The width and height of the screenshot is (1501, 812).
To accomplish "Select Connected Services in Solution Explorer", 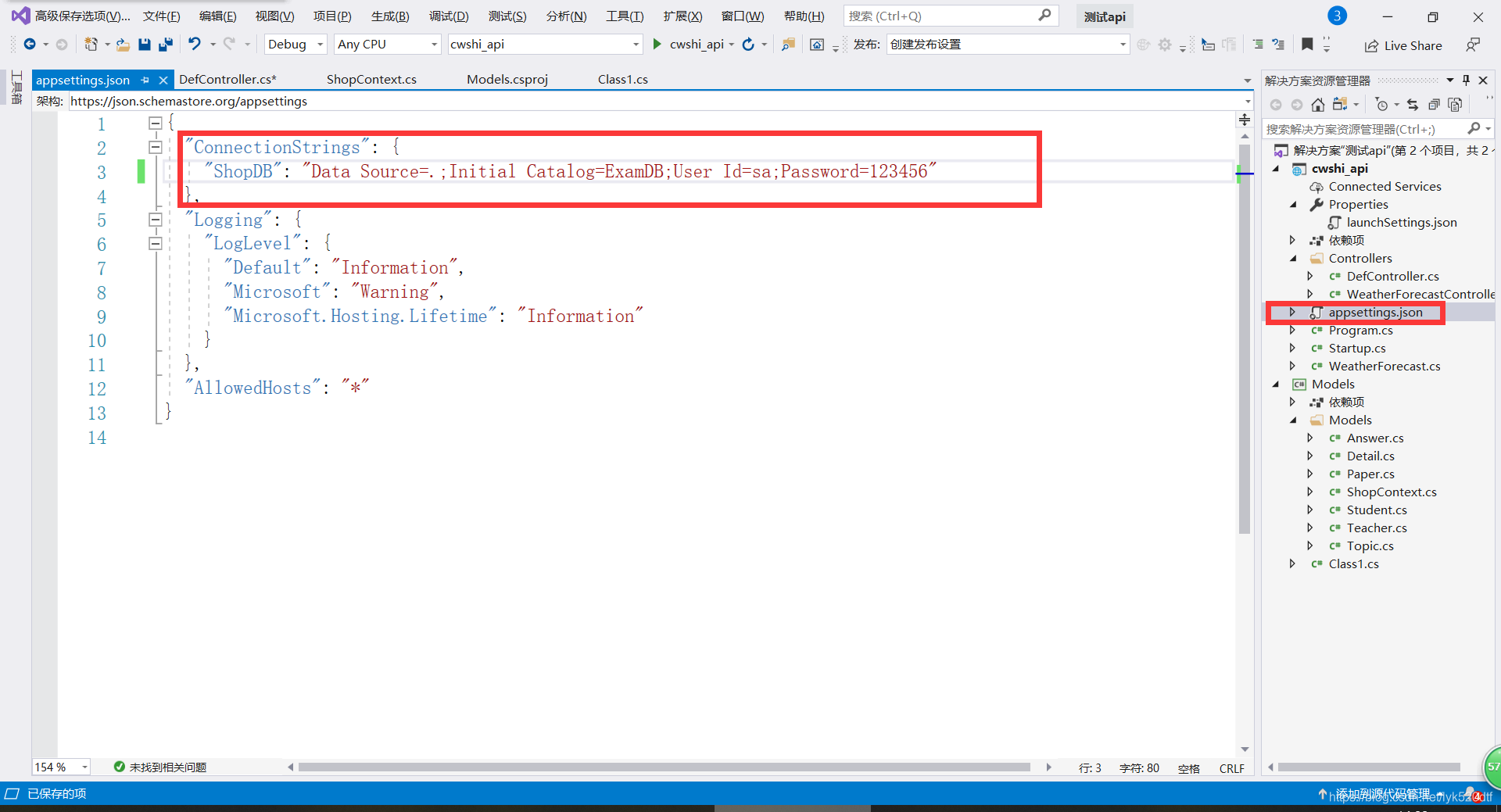I will (1385, 187).
